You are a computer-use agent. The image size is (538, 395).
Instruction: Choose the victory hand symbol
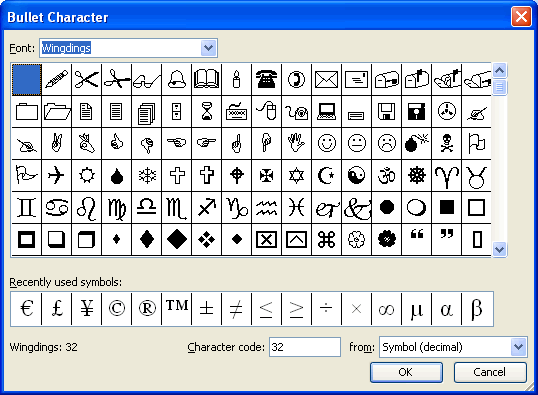57,143
